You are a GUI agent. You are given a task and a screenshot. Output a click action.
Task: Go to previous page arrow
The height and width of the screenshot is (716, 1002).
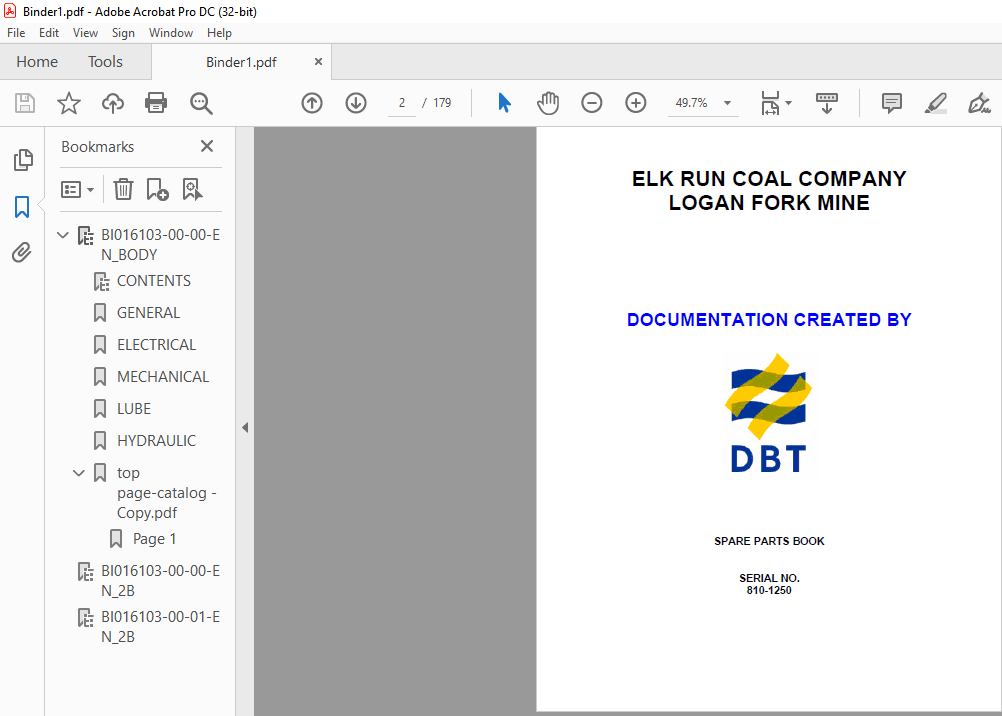pyautogui.click(x=312, y=103)
